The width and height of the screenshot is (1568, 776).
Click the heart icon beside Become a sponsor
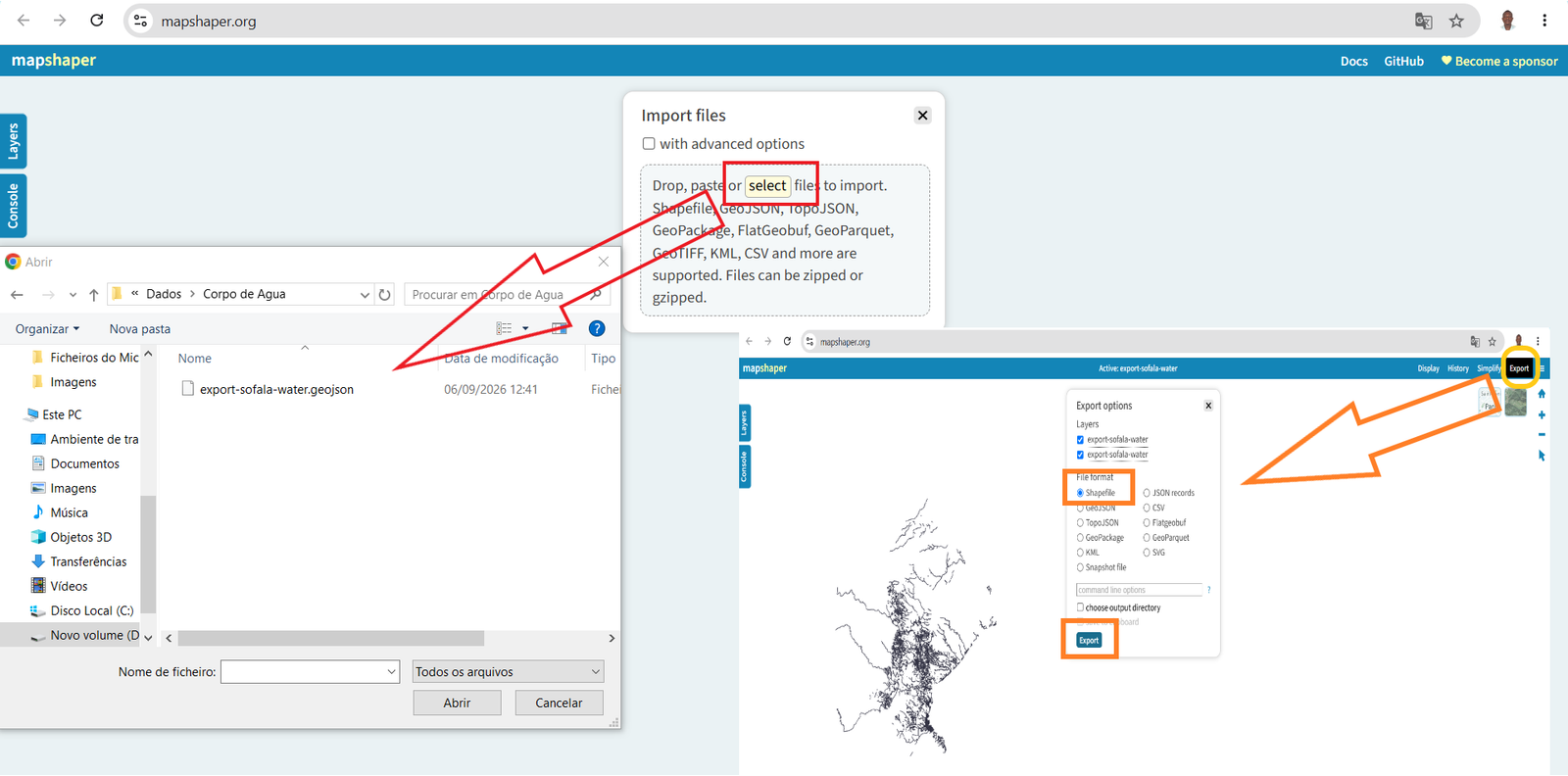pyautogui.click(x=1445, y=61)
